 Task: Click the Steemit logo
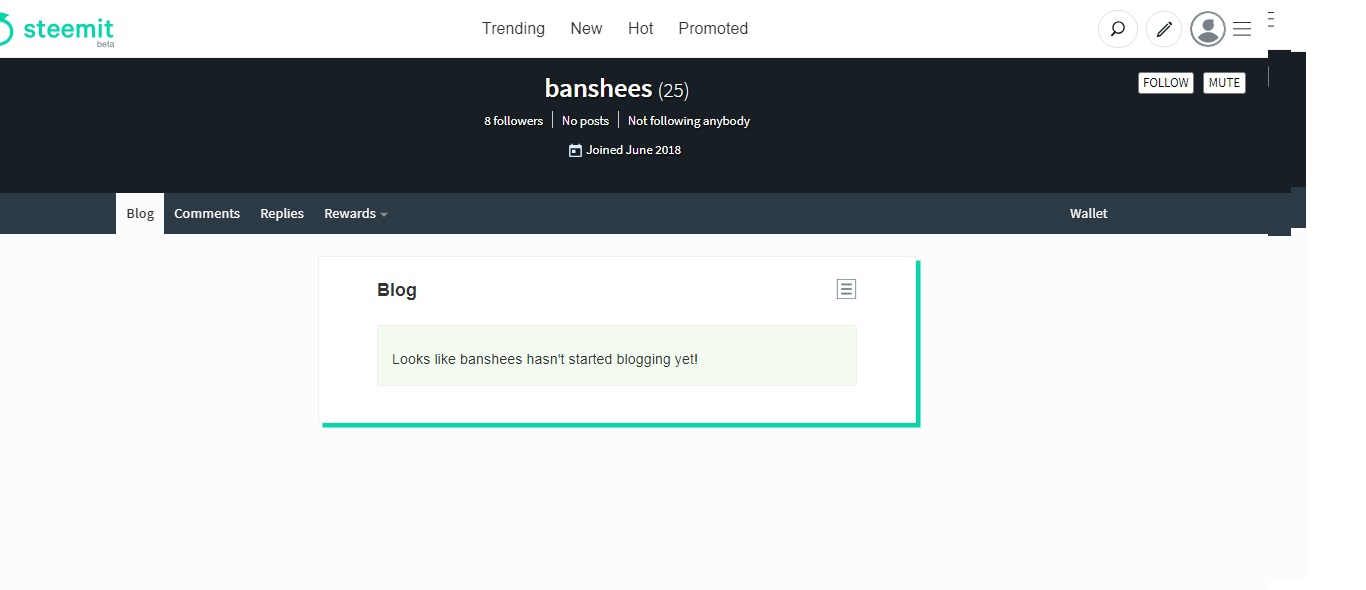pyautogui.click(x=57, y=30)
